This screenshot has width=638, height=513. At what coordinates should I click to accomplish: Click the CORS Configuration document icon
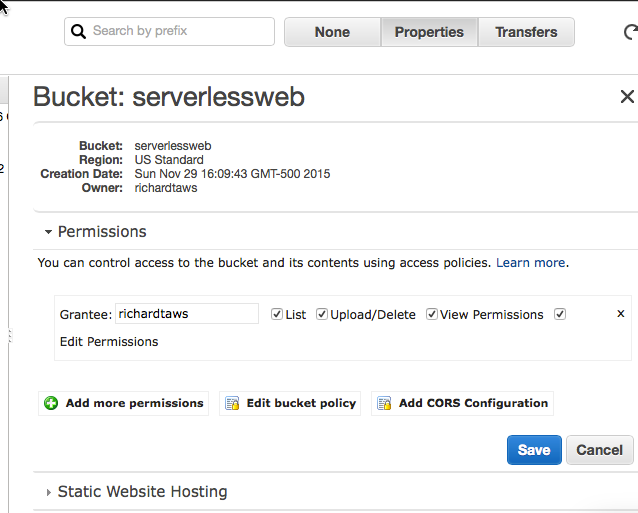[384, 404]
